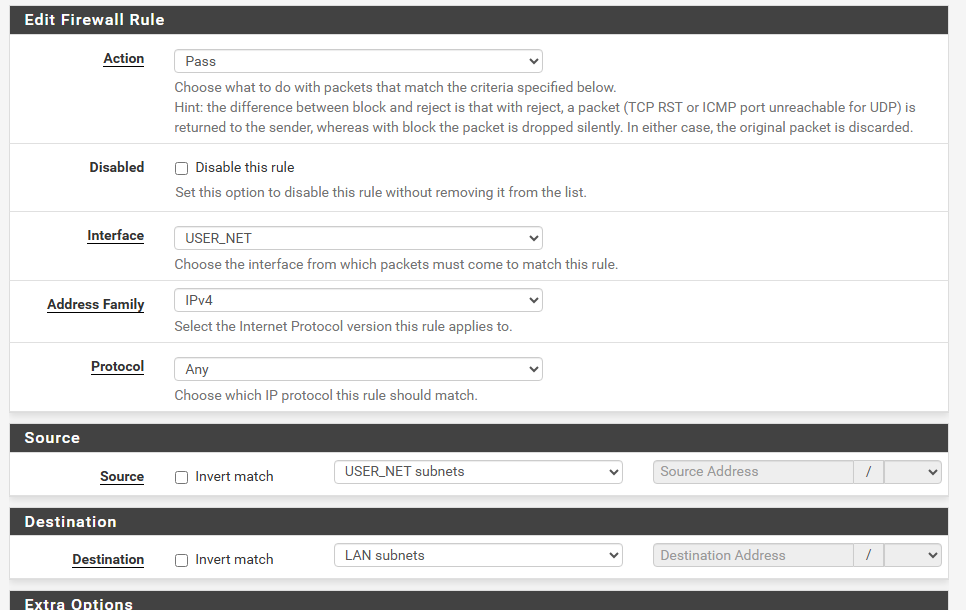966x610 pixels.
Task: Open the Address Family IPv4 dropdown
Action: click(x=357, y=300)
